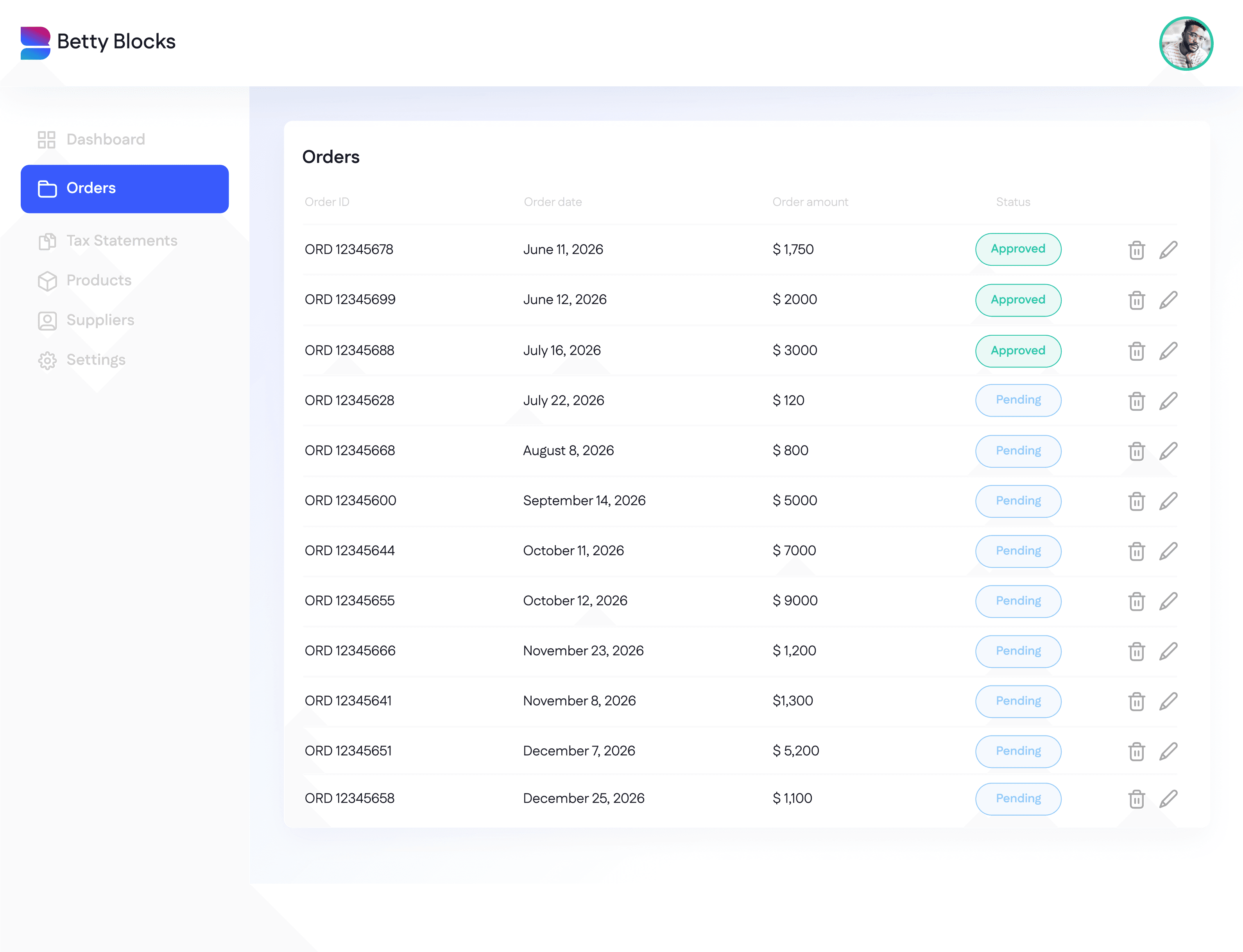
Task: Open Settings from the sidebar
Action: pyautogui.click(x=96, y=360)
